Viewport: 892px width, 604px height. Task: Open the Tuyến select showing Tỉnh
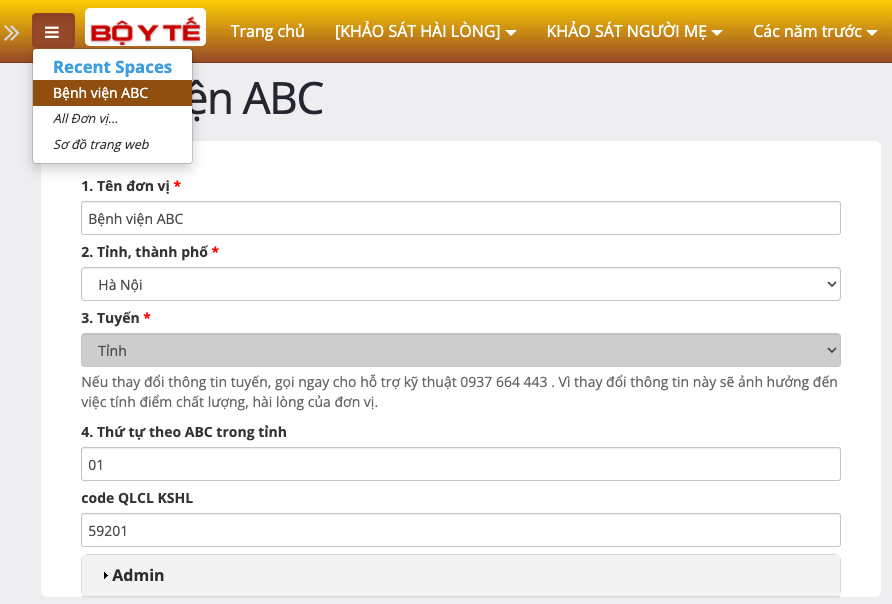(460, 350)
